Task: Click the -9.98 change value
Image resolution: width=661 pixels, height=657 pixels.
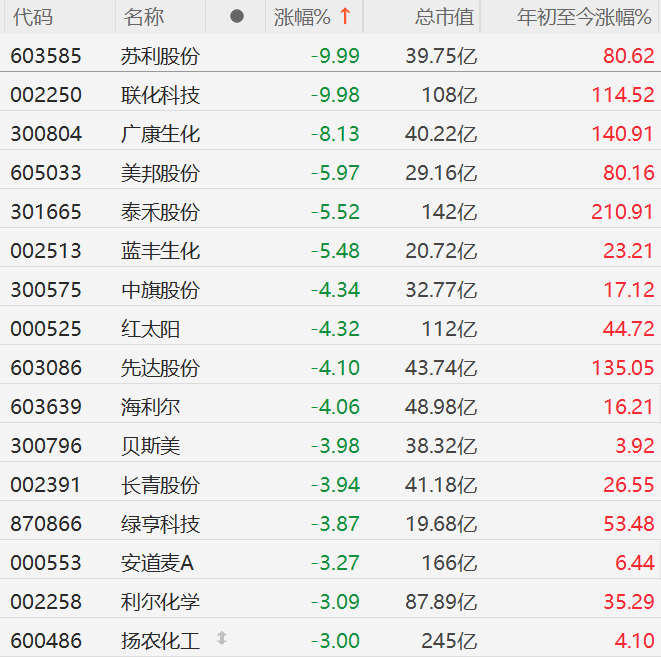Action: pos(335,95)
